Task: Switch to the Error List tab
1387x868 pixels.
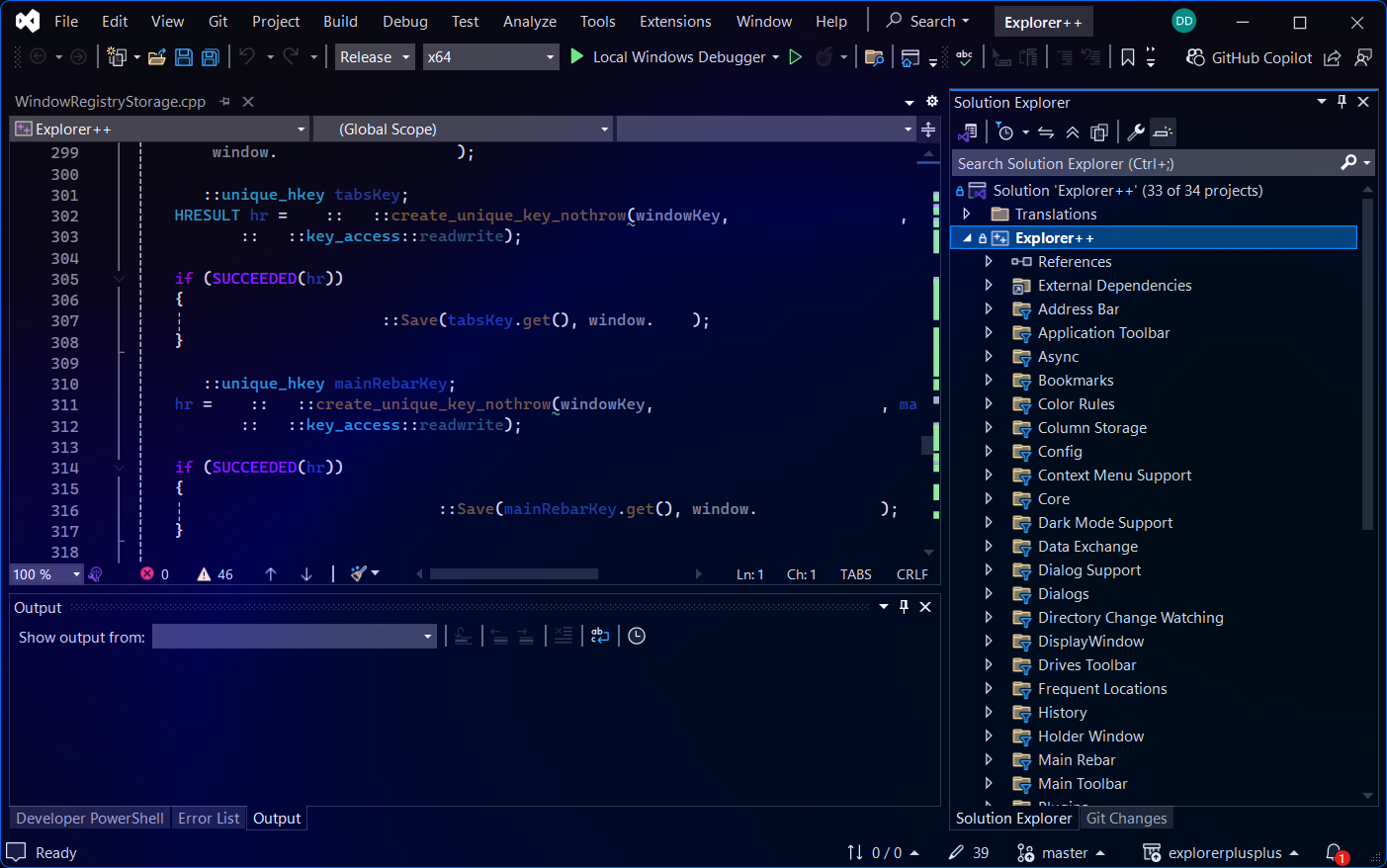Action: [x=209, y=818]
